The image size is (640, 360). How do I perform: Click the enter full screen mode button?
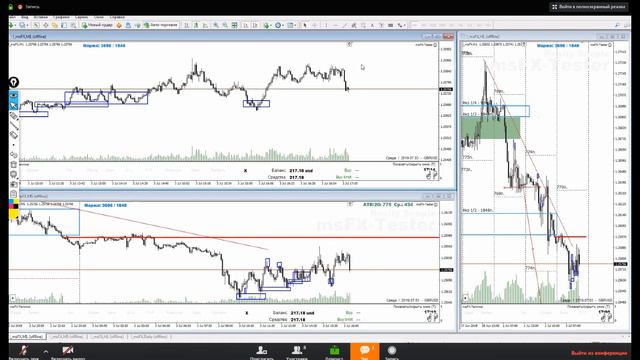[x=589, y=7]
